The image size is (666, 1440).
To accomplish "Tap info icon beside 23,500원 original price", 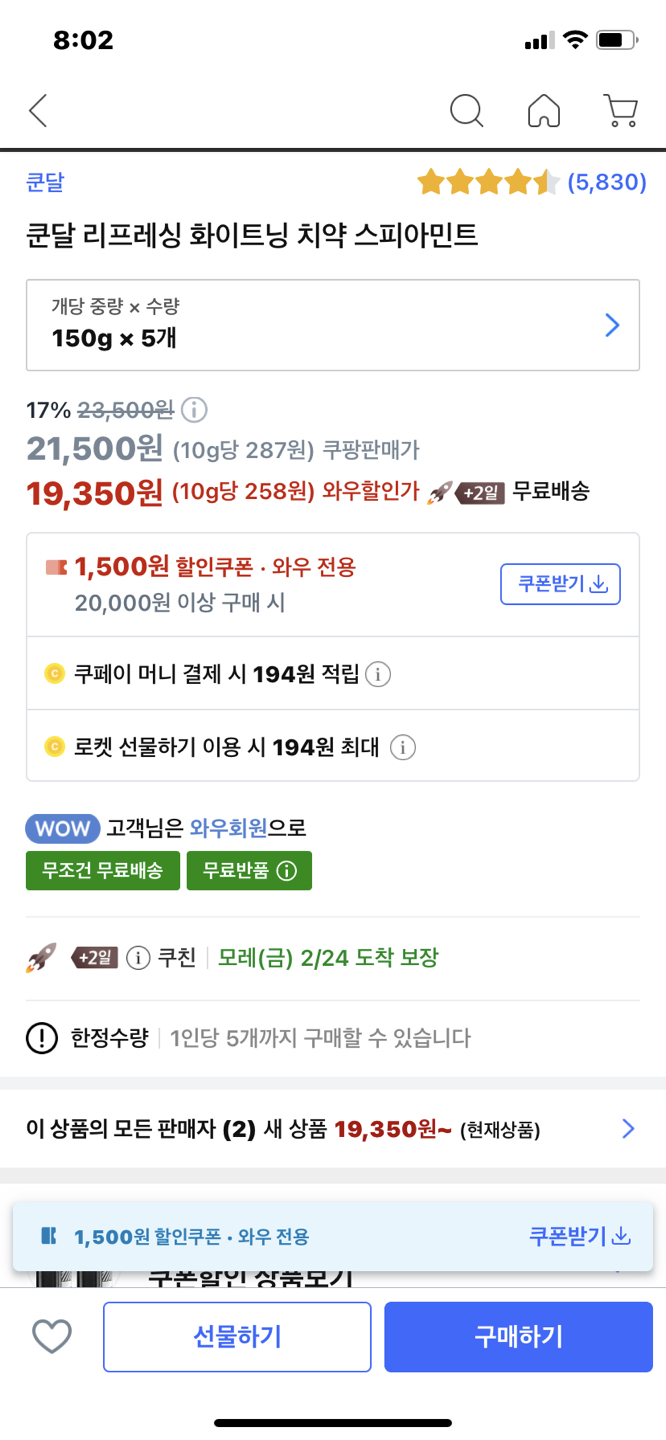I will [x=194, y=409].
